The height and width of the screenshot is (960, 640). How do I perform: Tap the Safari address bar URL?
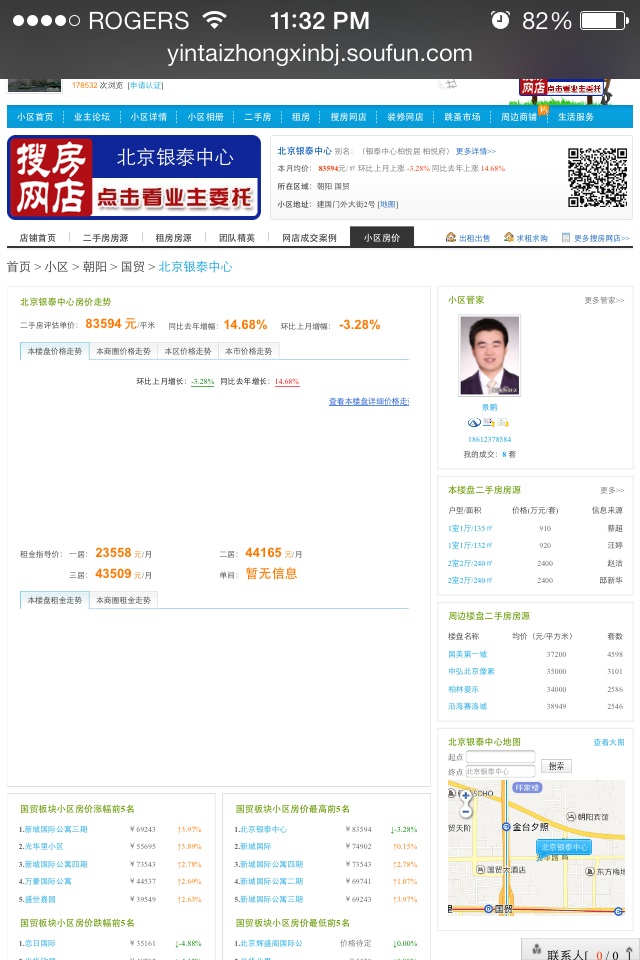pos(320,54)
